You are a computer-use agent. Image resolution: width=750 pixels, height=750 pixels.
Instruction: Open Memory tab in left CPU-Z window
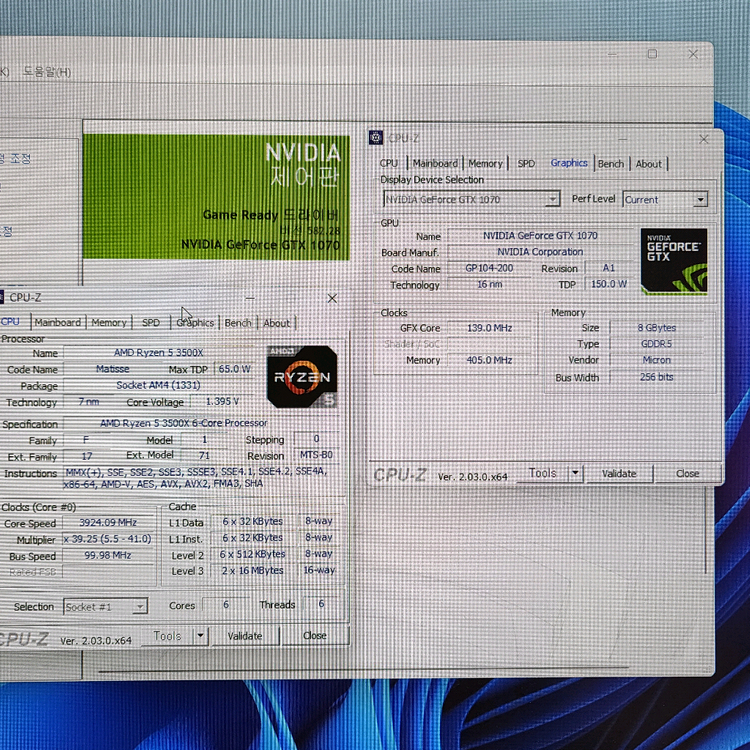click(x=109, y=322)
